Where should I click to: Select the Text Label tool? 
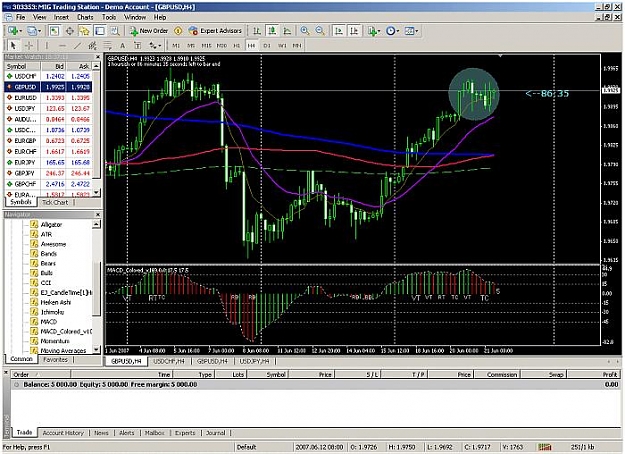point(138,45)
